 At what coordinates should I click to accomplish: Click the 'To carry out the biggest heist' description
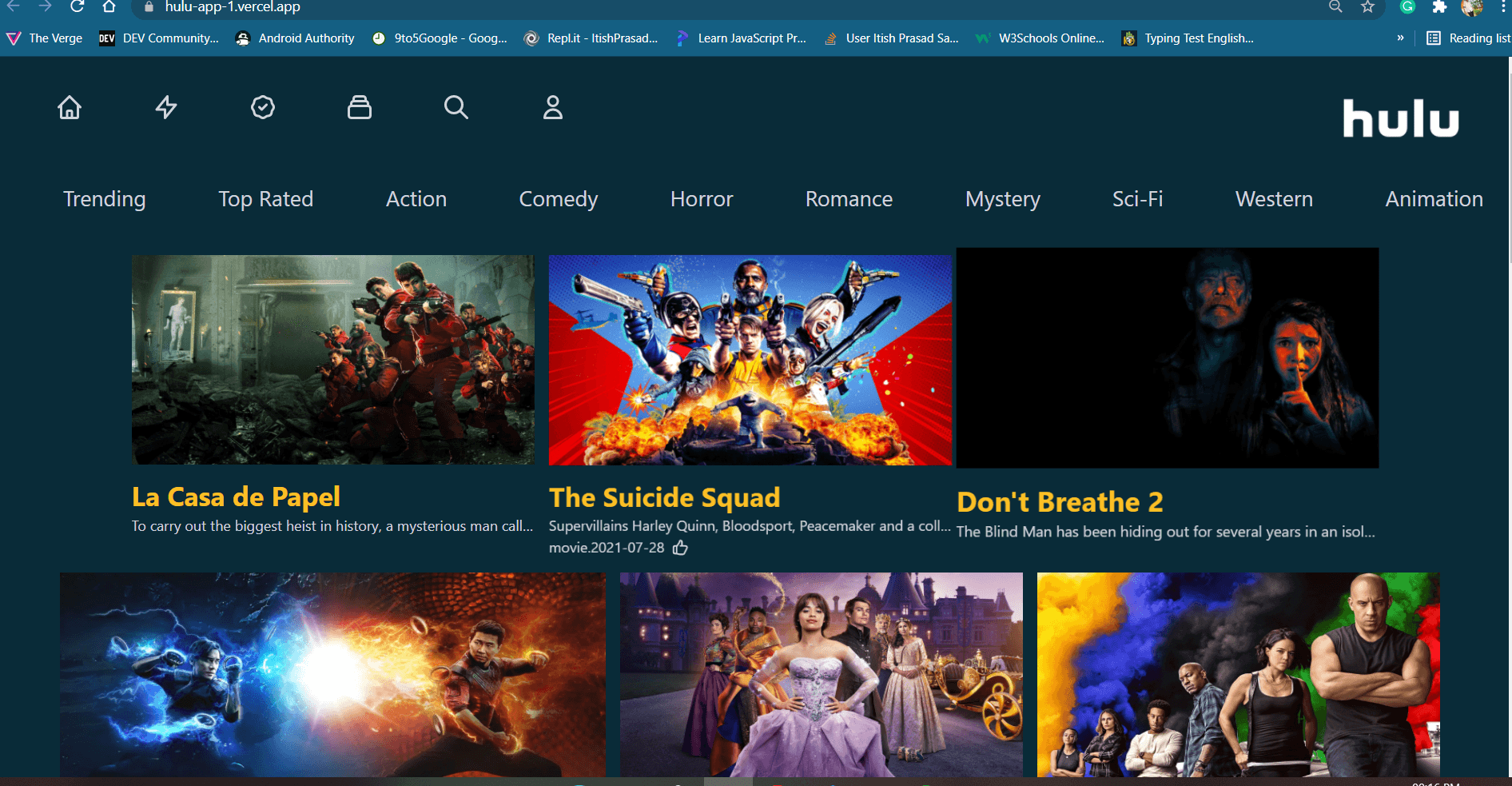pyautogui.click(x=332, y=526)
